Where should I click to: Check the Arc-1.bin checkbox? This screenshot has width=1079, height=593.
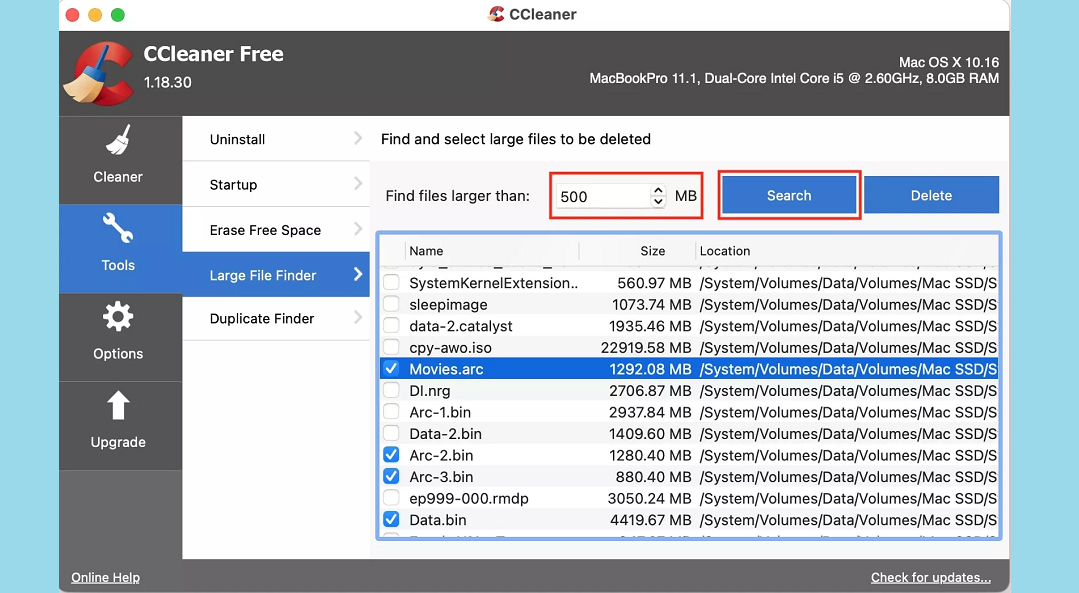point(391,412)
